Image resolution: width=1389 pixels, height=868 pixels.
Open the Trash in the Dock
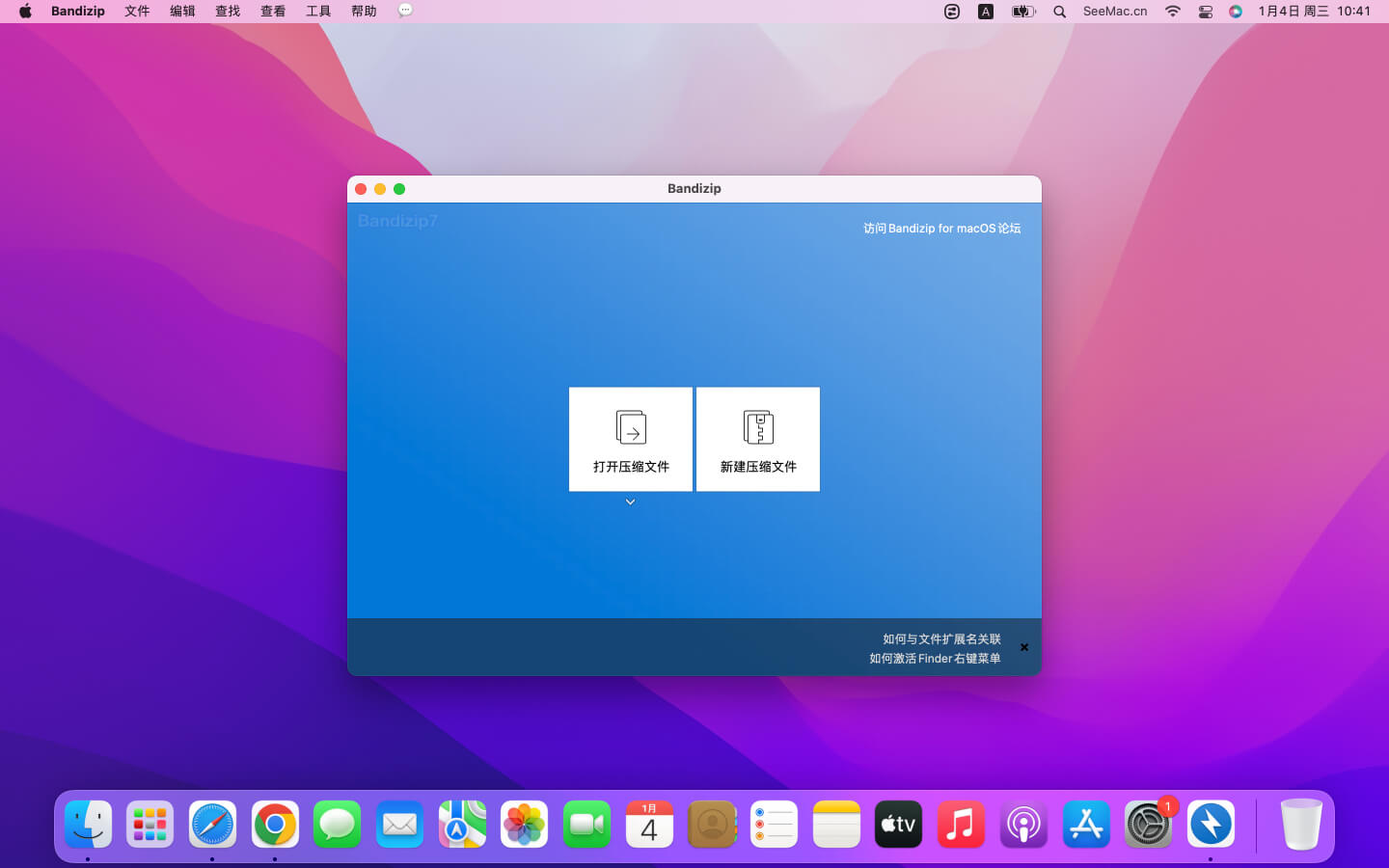click(x=1300, y=825)
